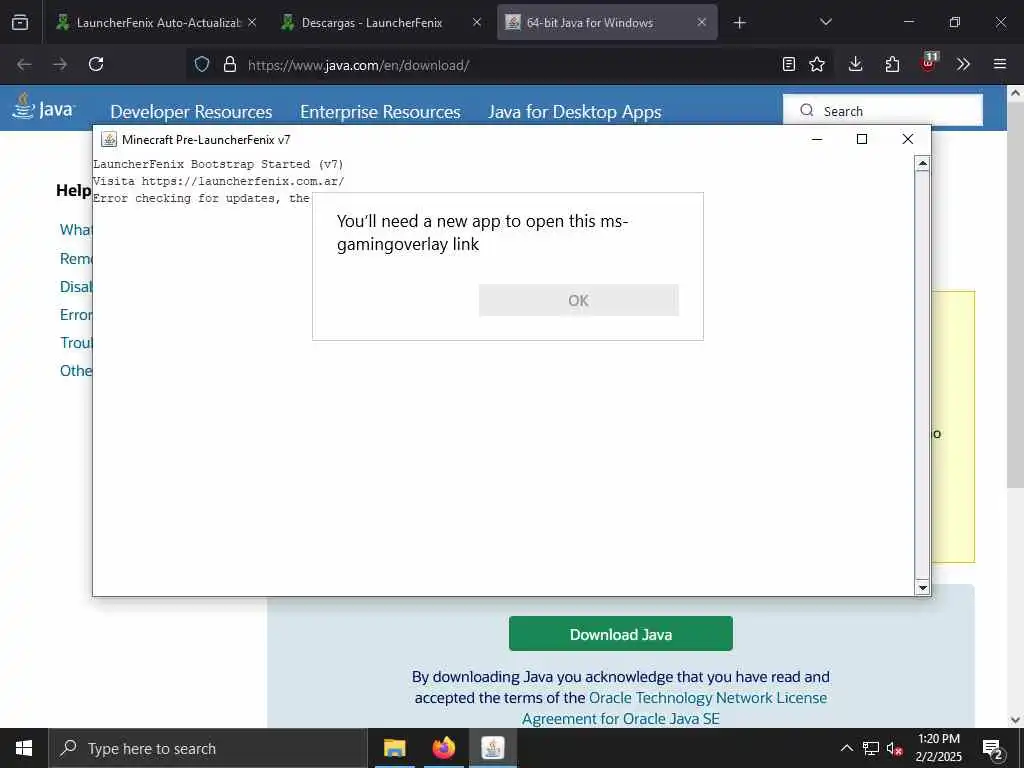
Task: Open the clock showing 1:20 PM
Action: pos(938,748)
